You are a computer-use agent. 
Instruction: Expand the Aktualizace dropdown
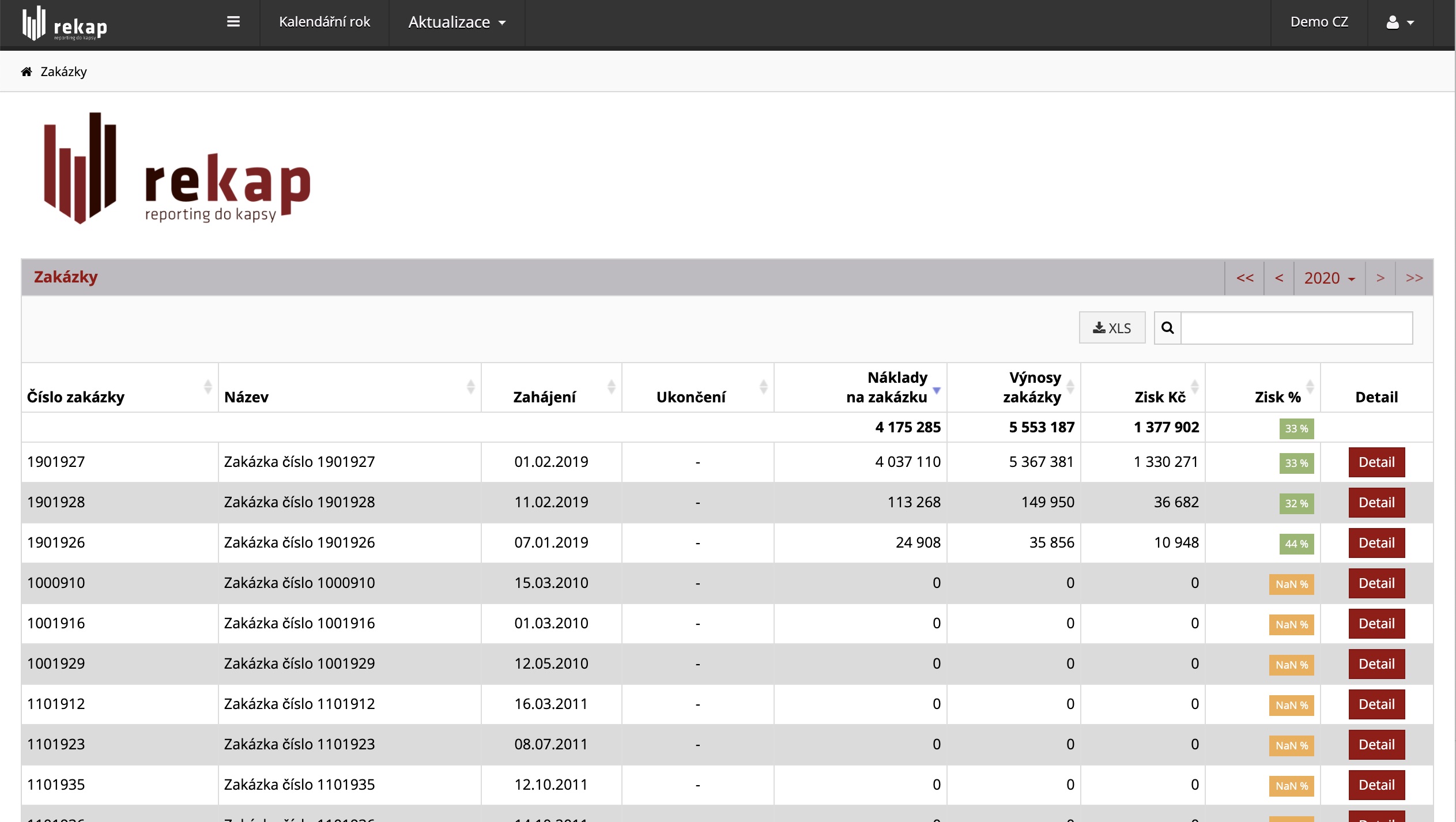(x=457, y=22)
